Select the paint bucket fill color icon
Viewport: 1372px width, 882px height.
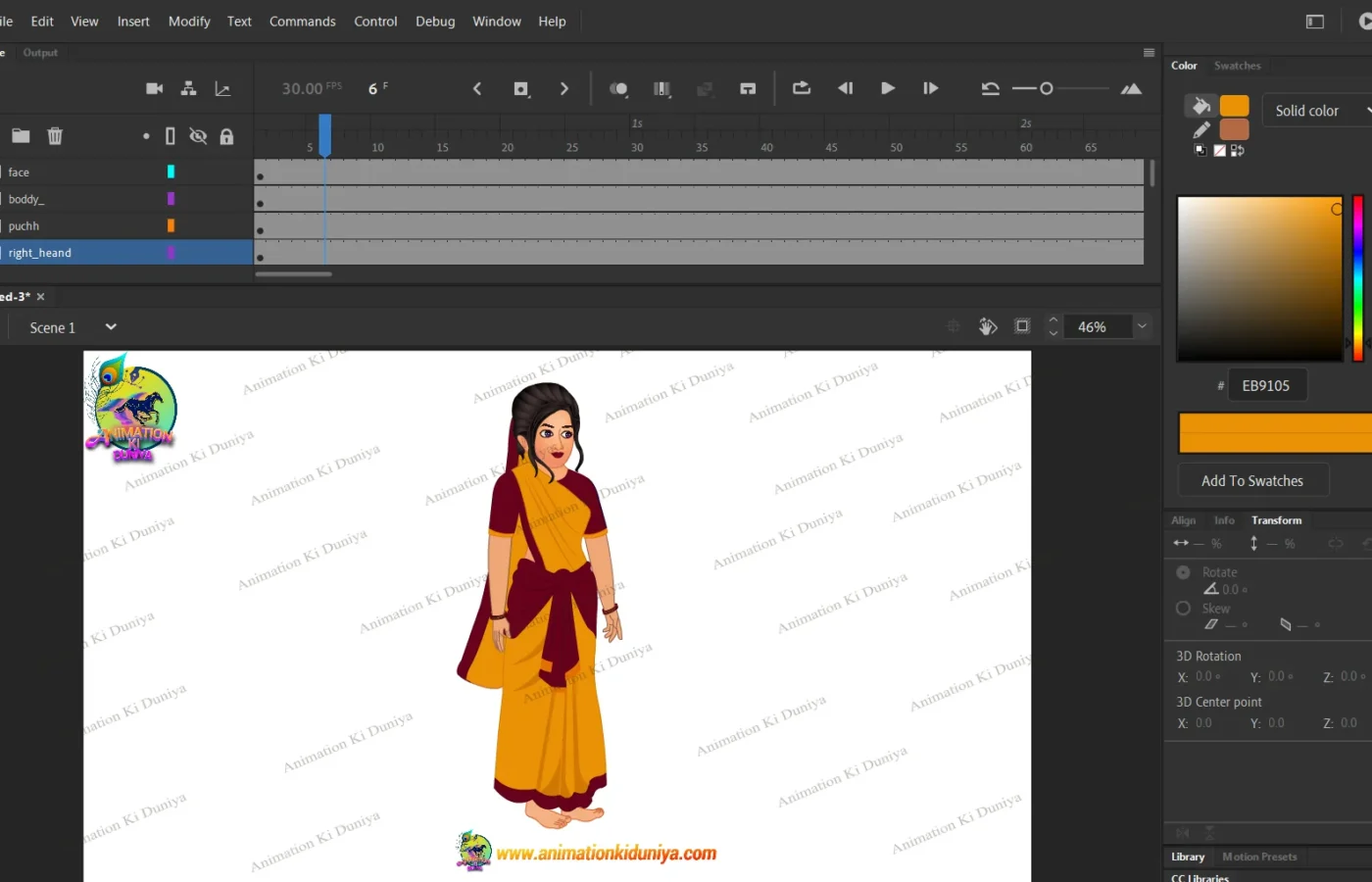click(1200, 106)
